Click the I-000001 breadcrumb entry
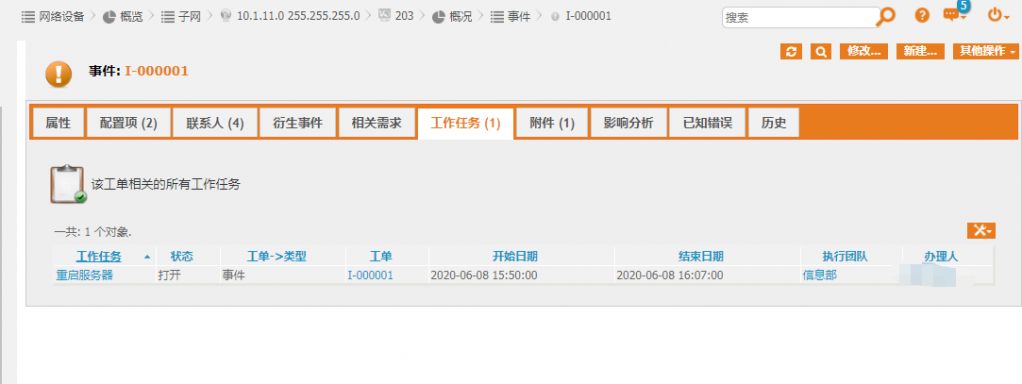Screen dimensions: 1022x384 point(588,16)
